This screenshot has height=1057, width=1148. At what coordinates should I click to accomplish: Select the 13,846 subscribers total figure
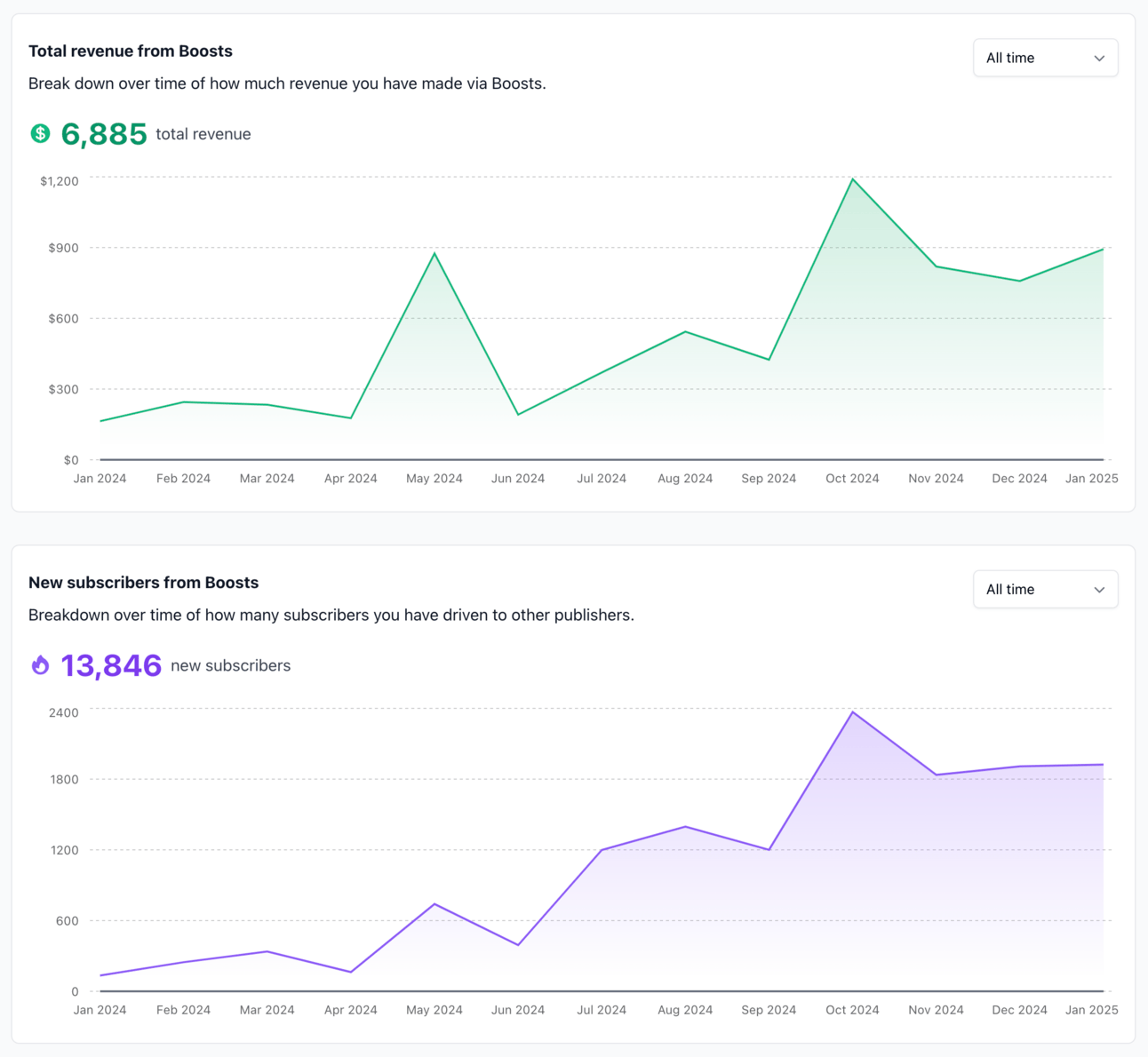[x=111, y=665]
